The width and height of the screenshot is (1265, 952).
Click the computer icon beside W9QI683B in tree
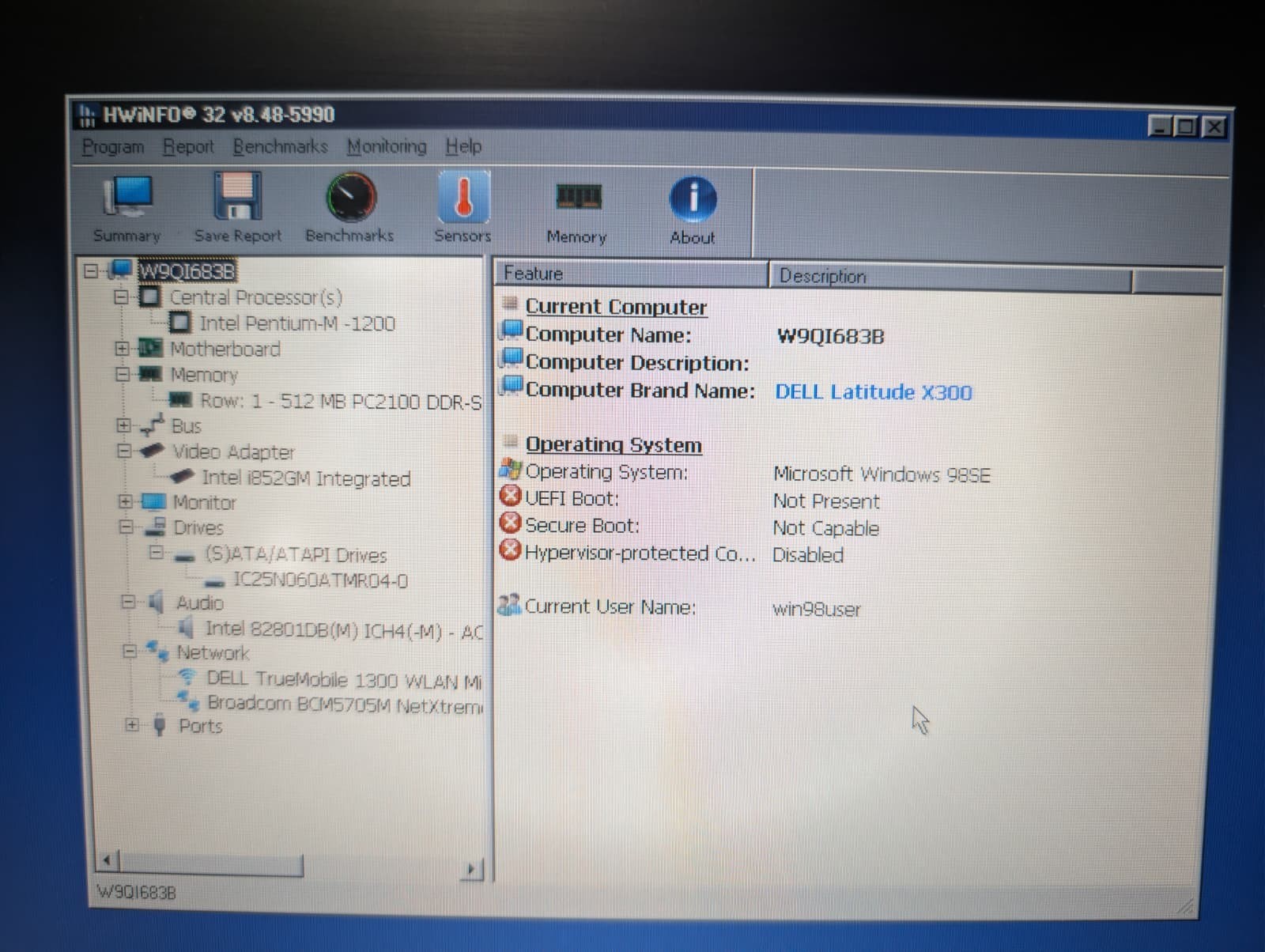pos(120,270)
